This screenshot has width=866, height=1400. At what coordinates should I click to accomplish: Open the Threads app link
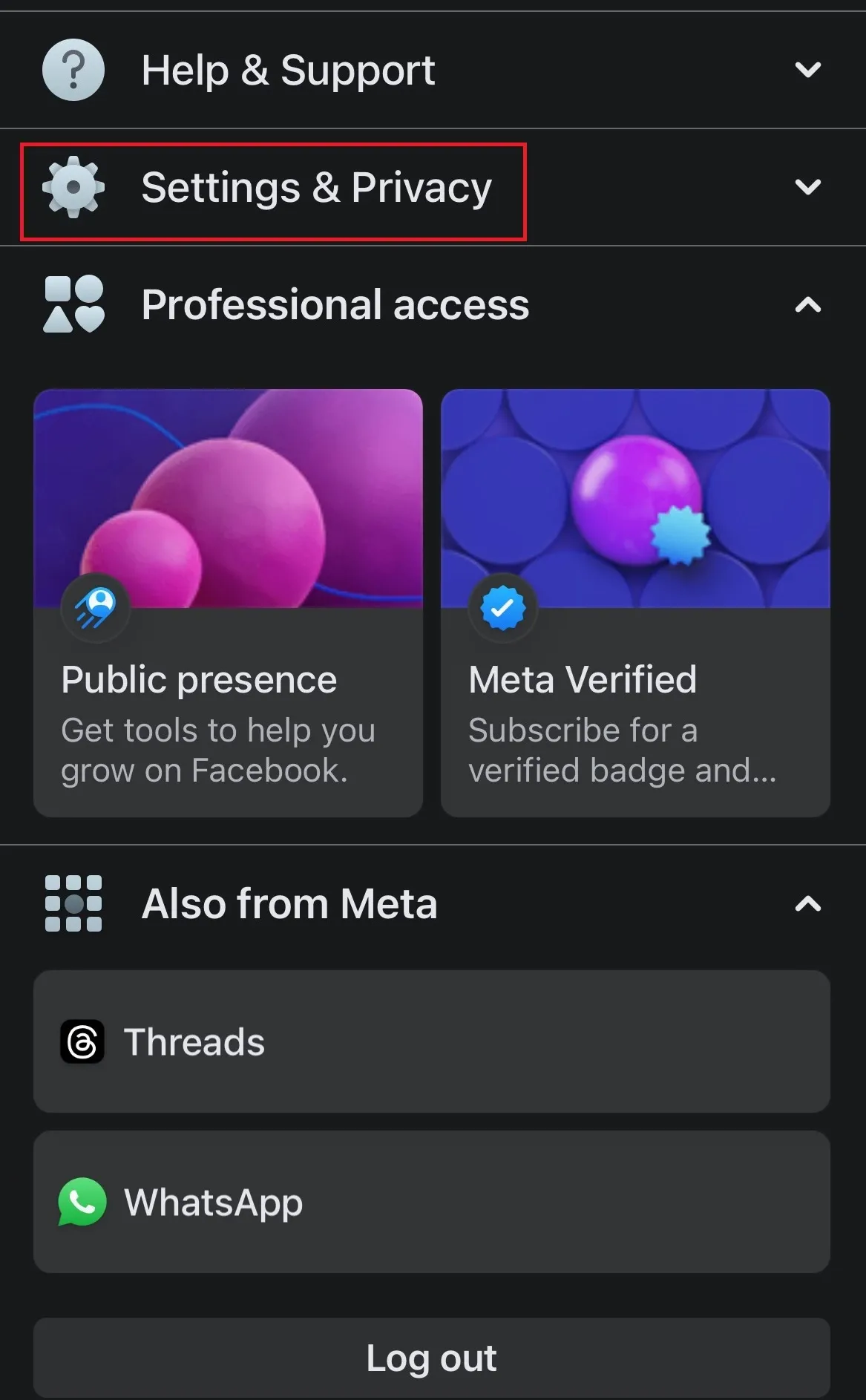click(430, 1041)
